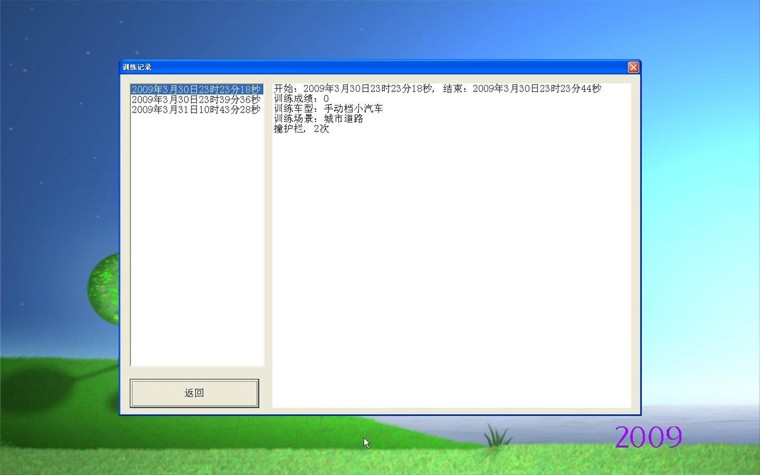Screen dimensions: 760x475
Task: Click blank area of the details panel
Action: (450, 270)
